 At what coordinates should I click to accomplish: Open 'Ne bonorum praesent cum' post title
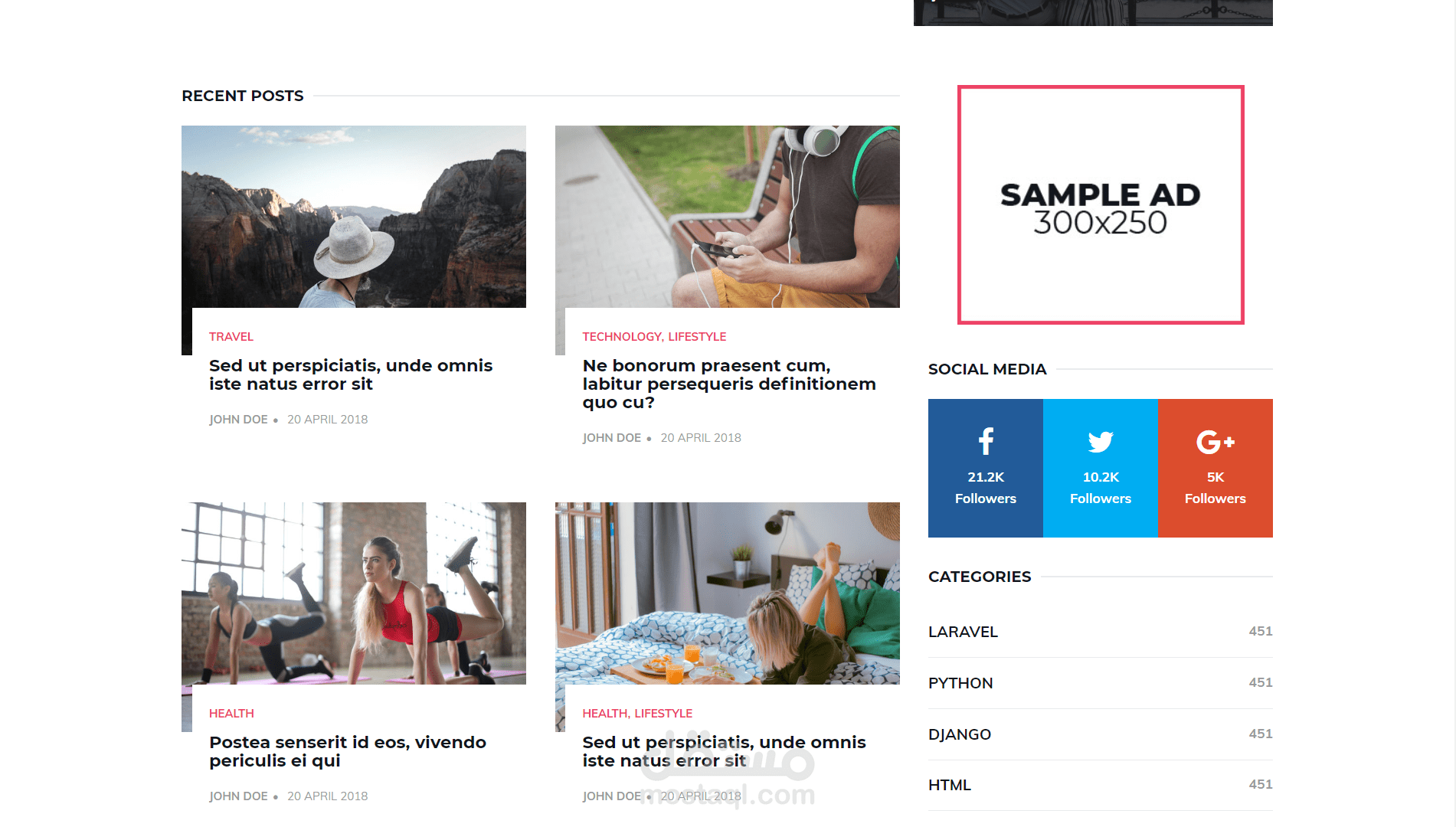(x=729, y=384)
